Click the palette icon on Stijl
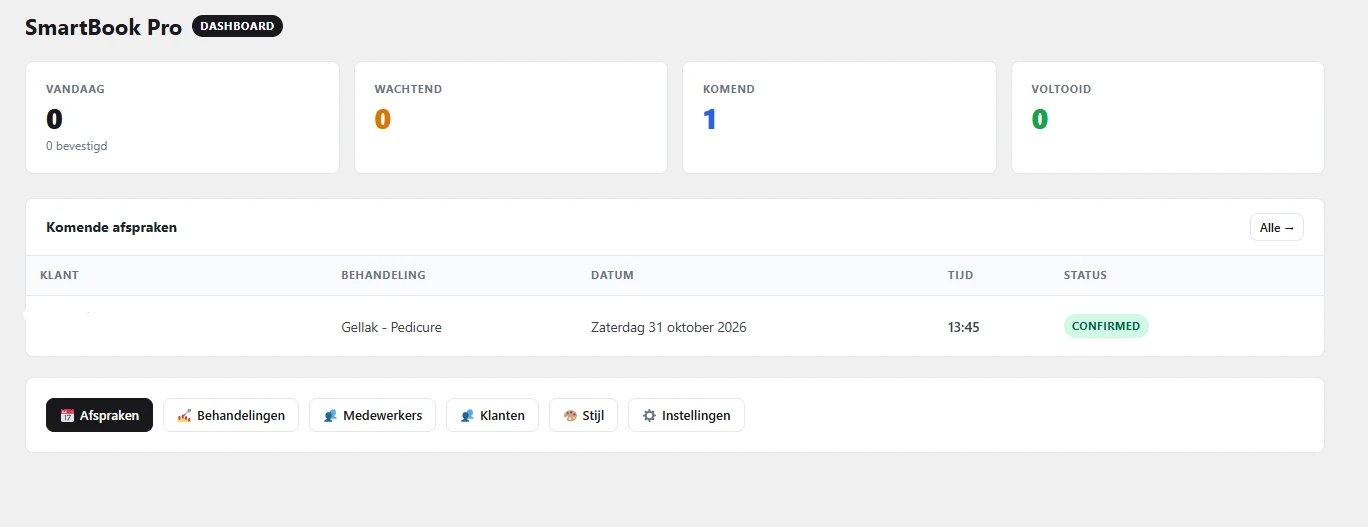The image size is (1368, 527). coord(570,416)
